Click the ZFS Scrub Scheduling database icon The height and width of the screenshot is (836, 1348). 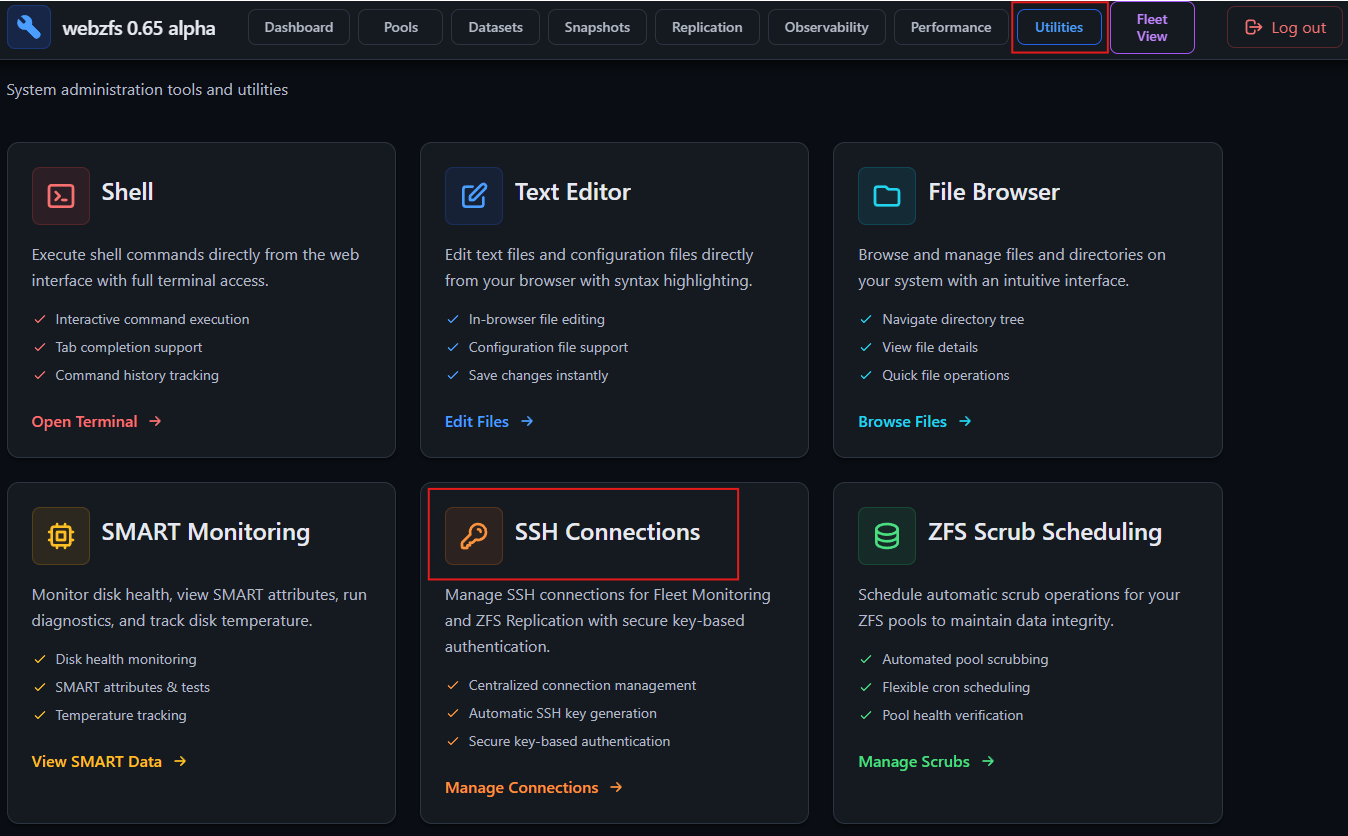[887, 536]
